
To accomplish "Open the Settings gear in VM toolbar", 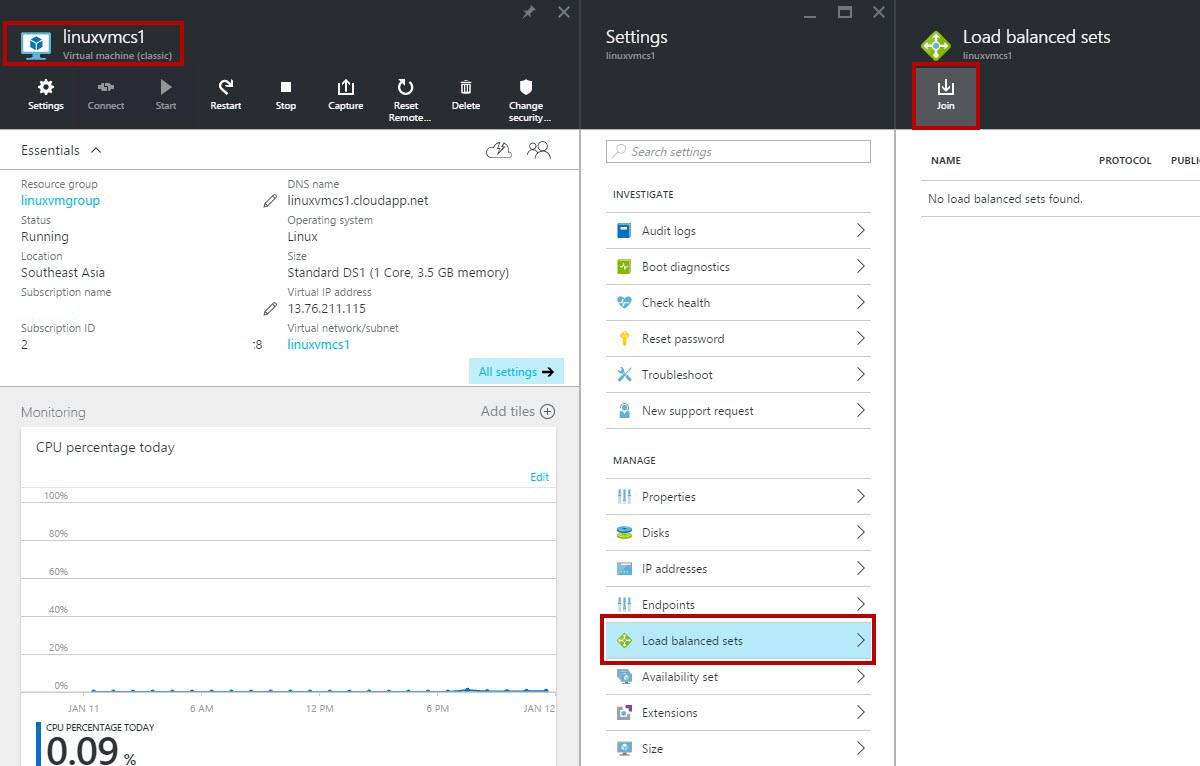I will 45,95.
